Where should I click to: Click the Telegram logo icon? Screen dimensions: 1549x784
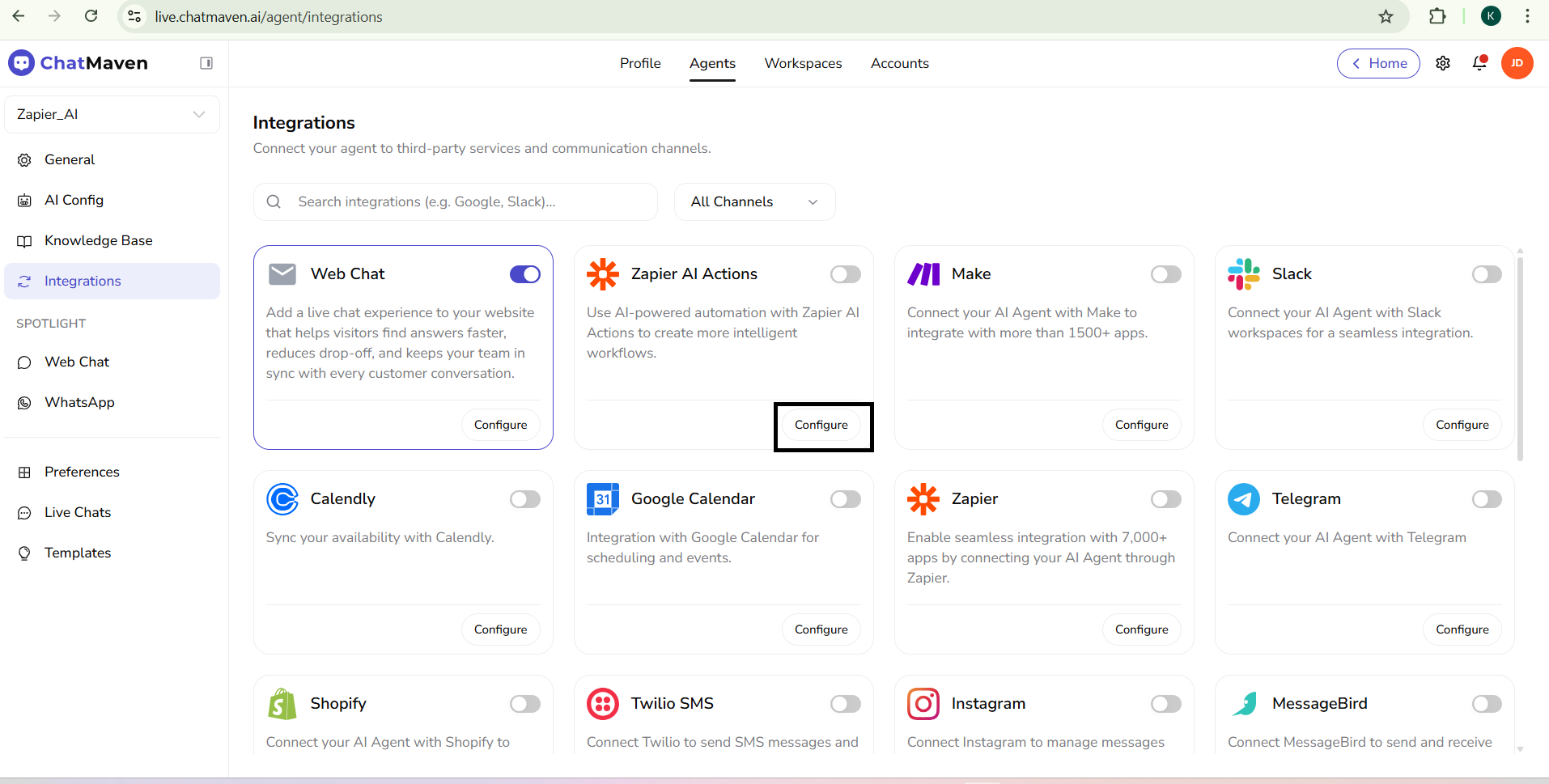pos(1243,499)
